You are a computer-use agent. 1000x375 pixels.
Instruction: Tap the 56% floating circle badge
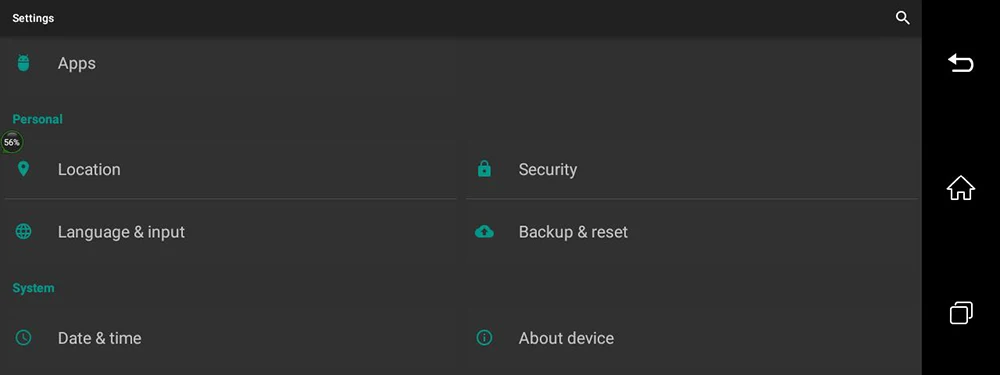(x=11, y=142)
